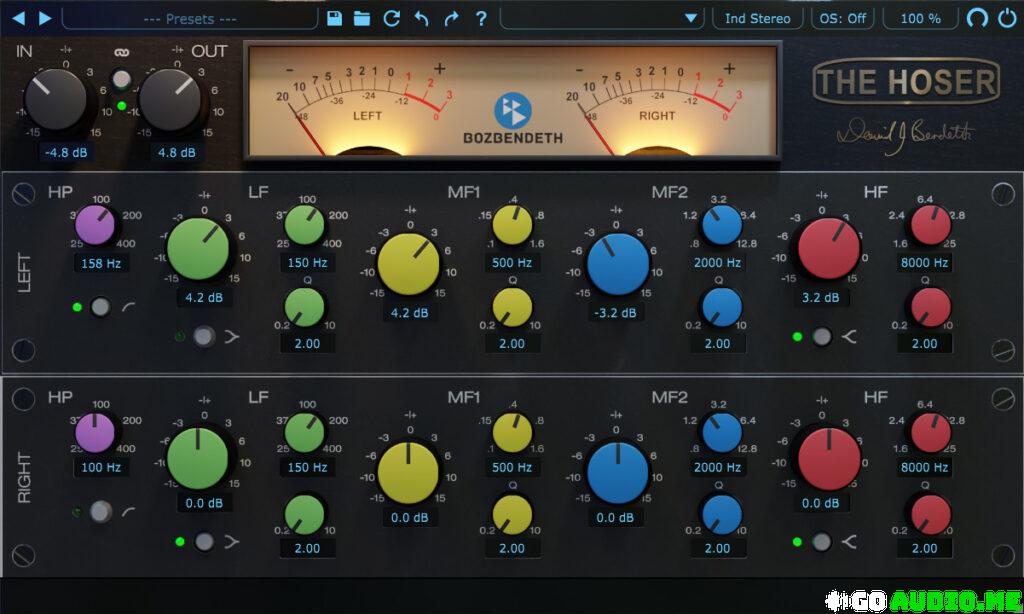Click the LEFT purple HP frequency knob
Viewport: 1024px width, 614px height.
click(95, 225)
